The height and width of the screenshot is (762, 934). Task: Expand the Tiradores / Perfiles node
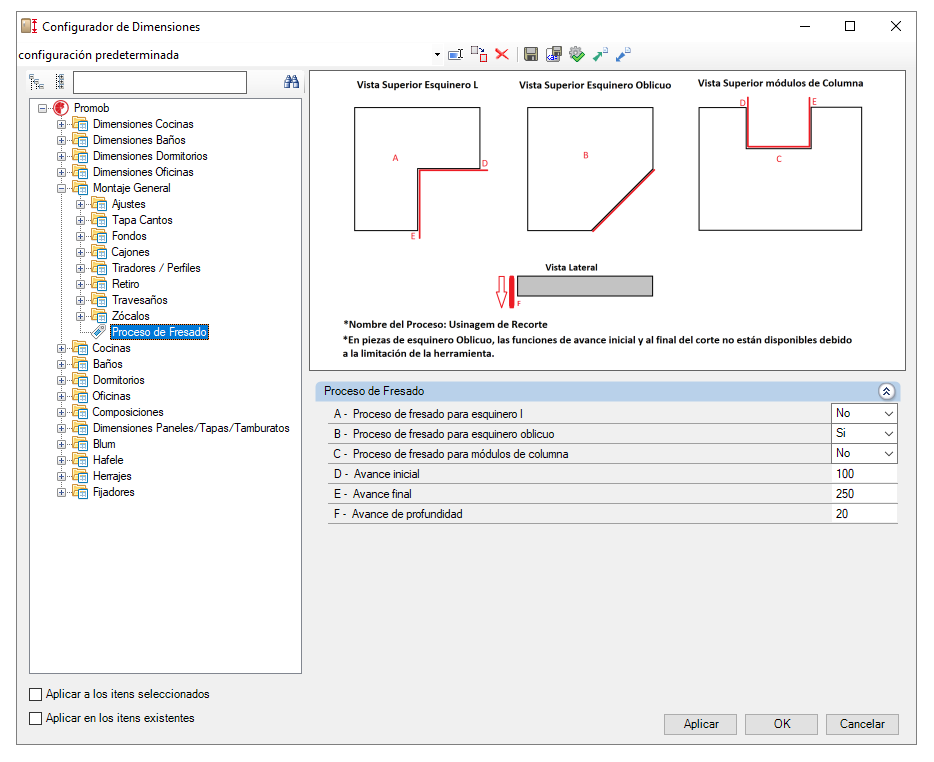click(80, 268)
